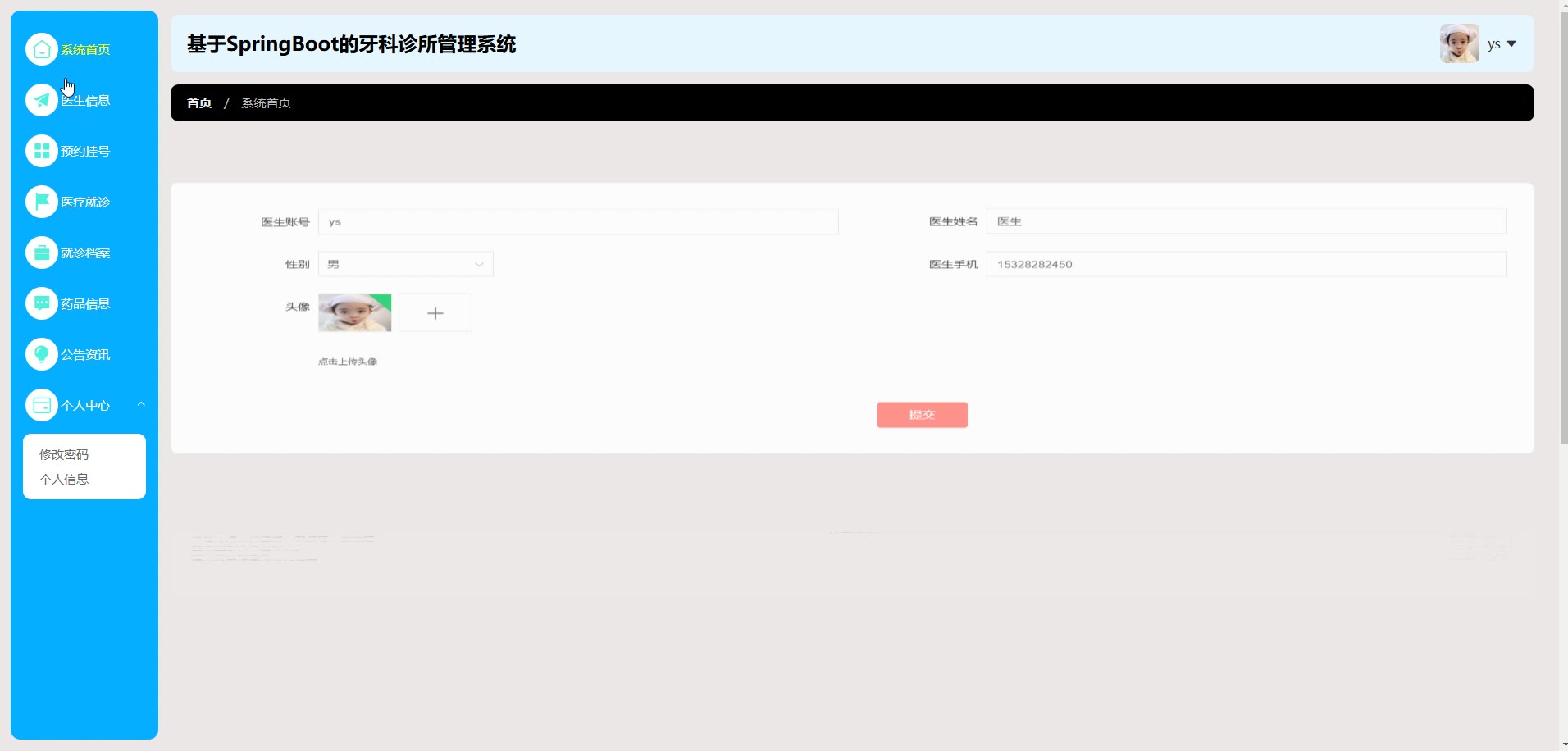
Task: Select 个人信息 submenu item
Action: pyautogui.click(x=64, y=479)
